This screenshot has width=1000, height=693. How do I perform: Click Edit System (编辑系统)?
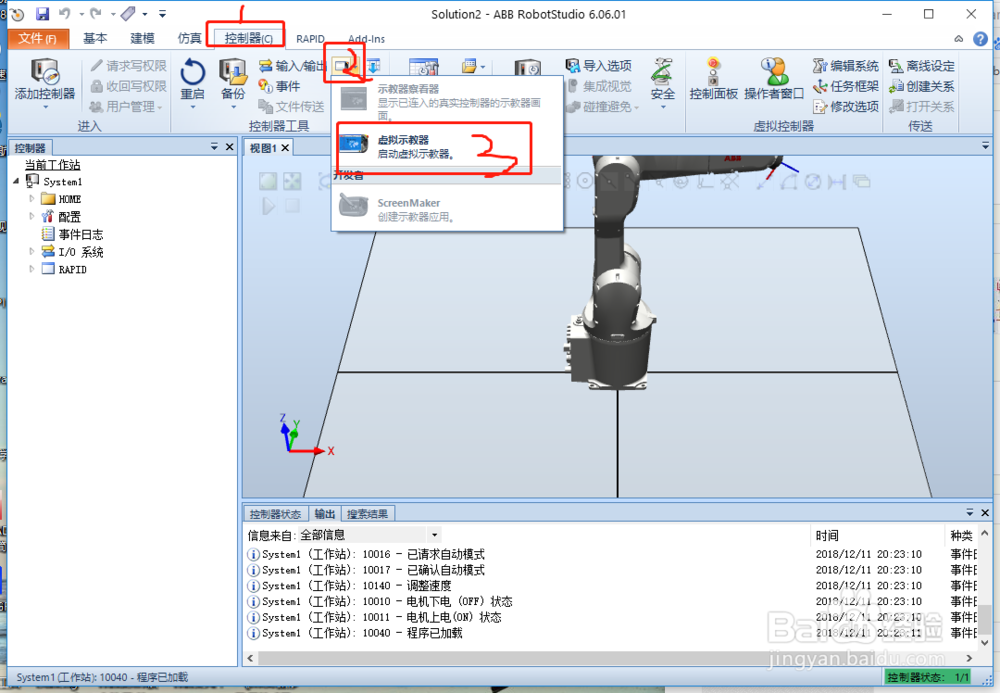pos(846,66)
